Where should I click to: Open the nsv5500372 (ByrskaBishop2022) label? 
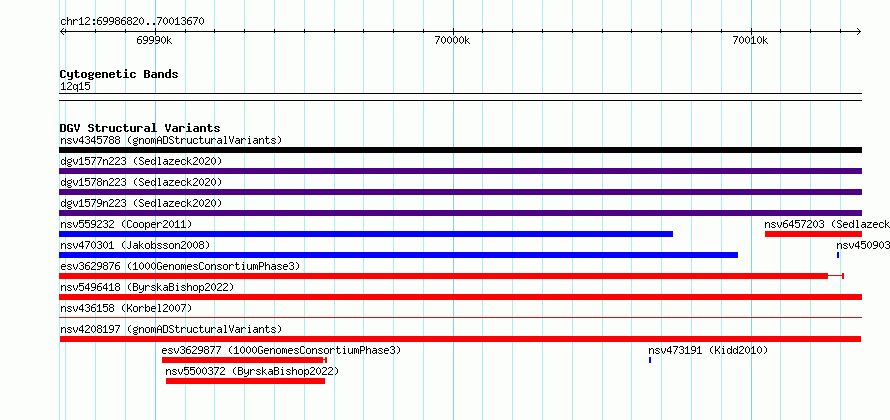coord(253,371)
